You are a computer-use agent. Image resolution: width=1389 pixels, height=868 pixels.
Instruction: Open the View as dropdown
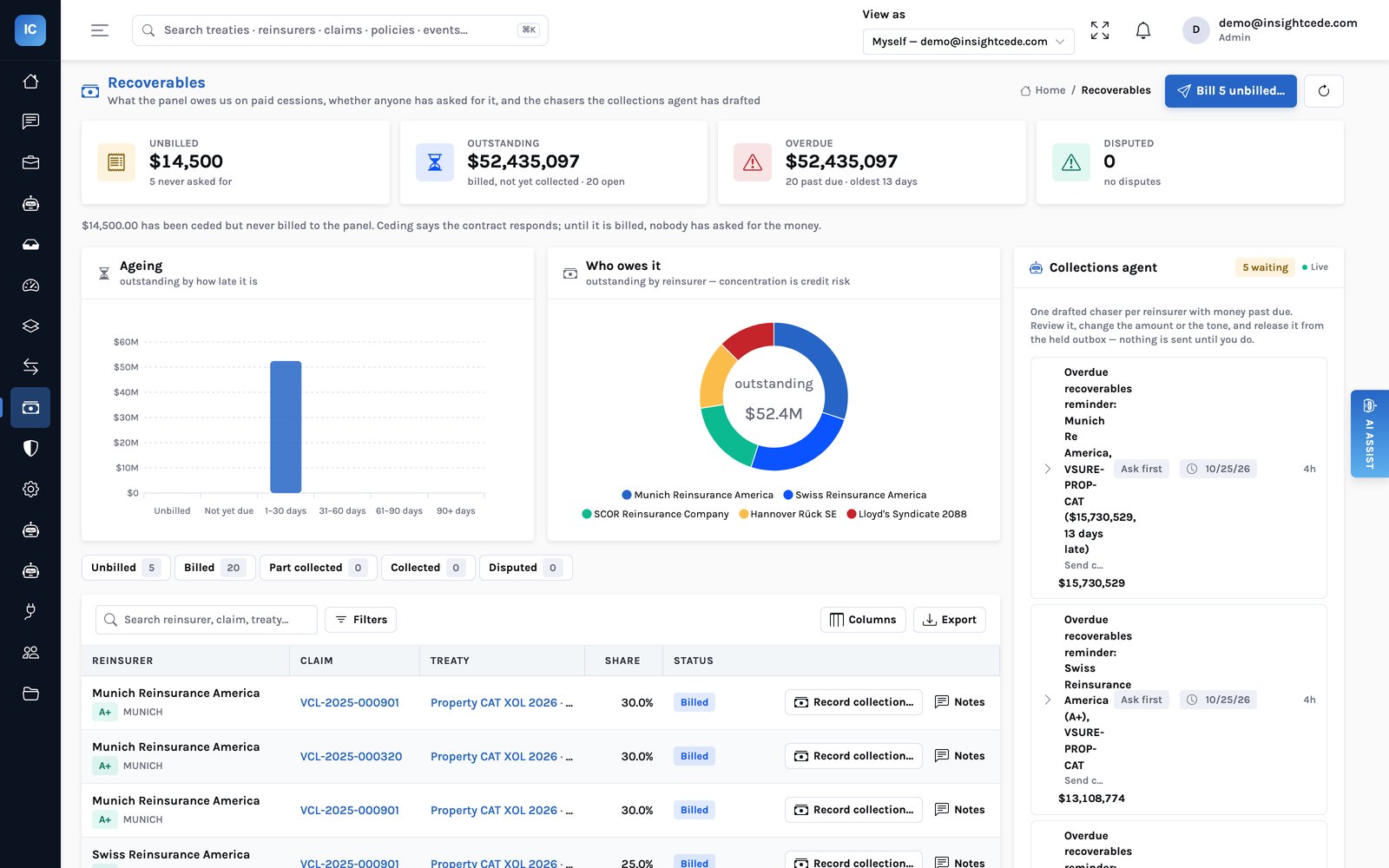pyautogui.click(x=968, y=41)
